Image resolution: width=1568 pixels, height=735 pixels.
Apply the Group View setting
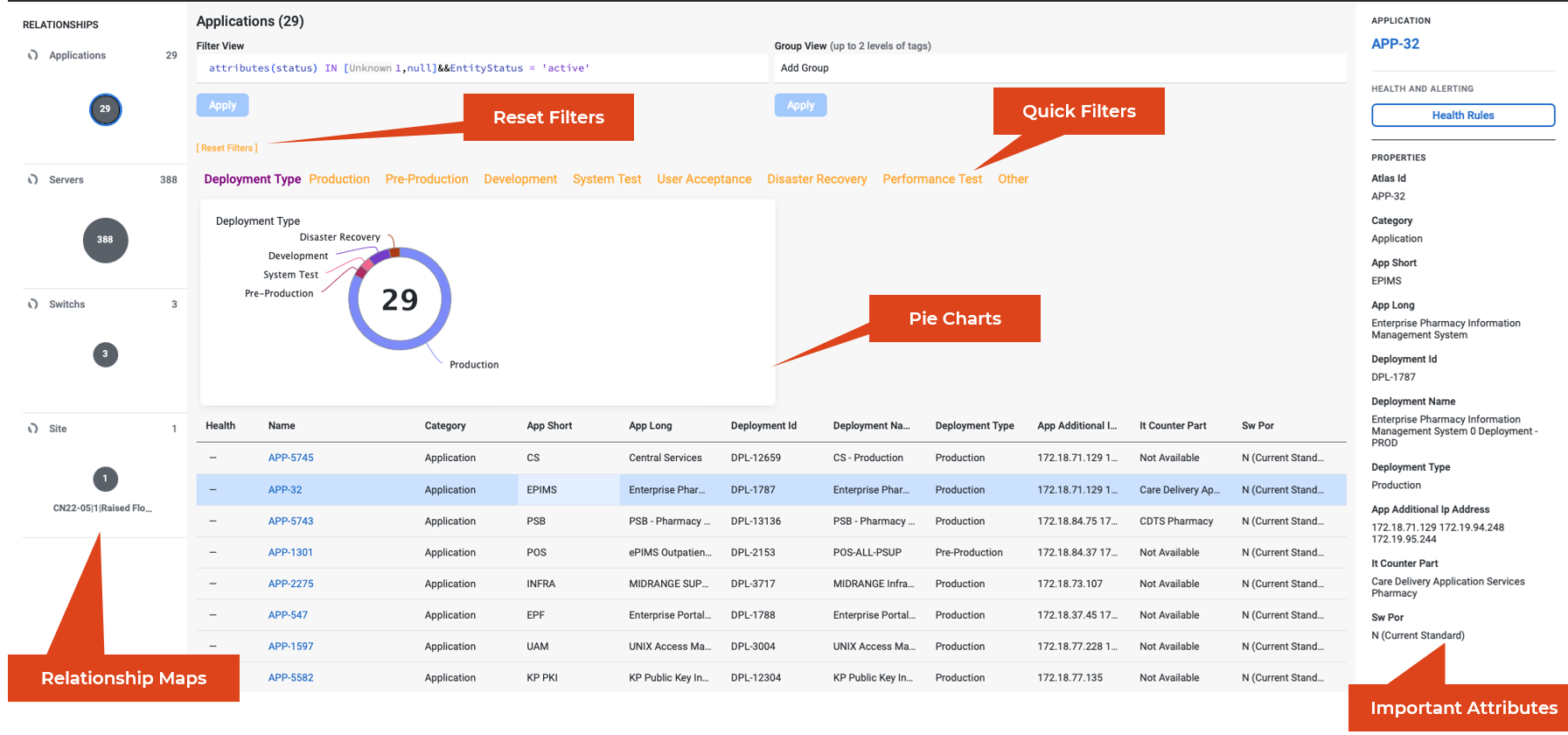point(800,105)
